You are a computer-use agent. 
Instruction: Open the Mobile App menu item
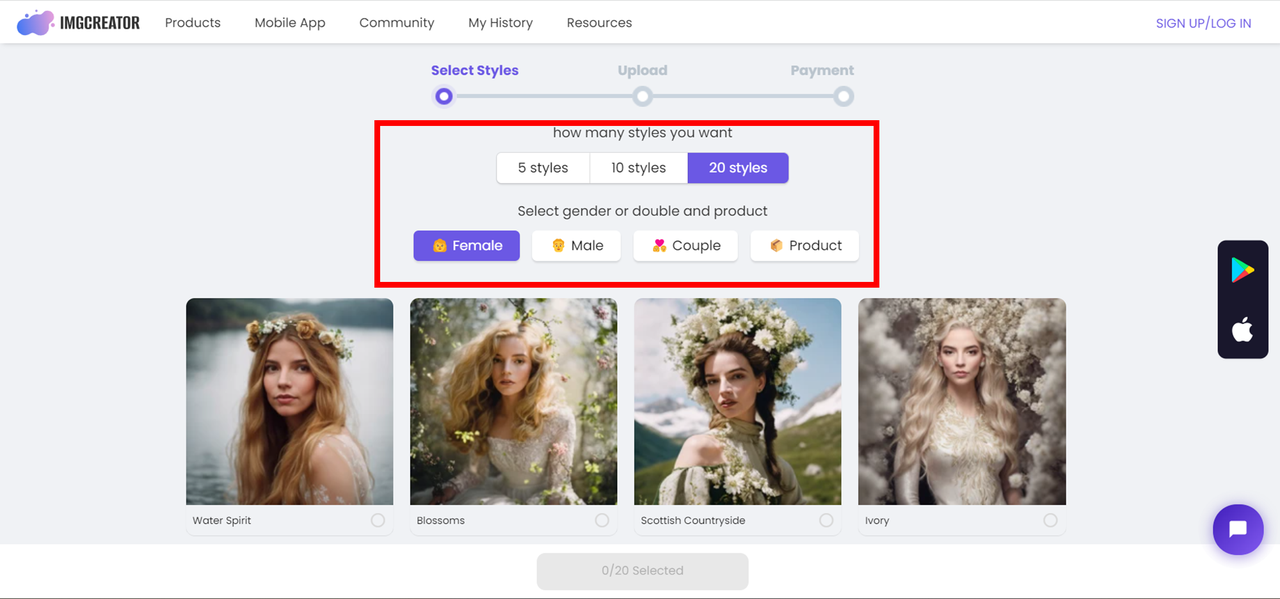pyautogui.click(x=290, y=22)
